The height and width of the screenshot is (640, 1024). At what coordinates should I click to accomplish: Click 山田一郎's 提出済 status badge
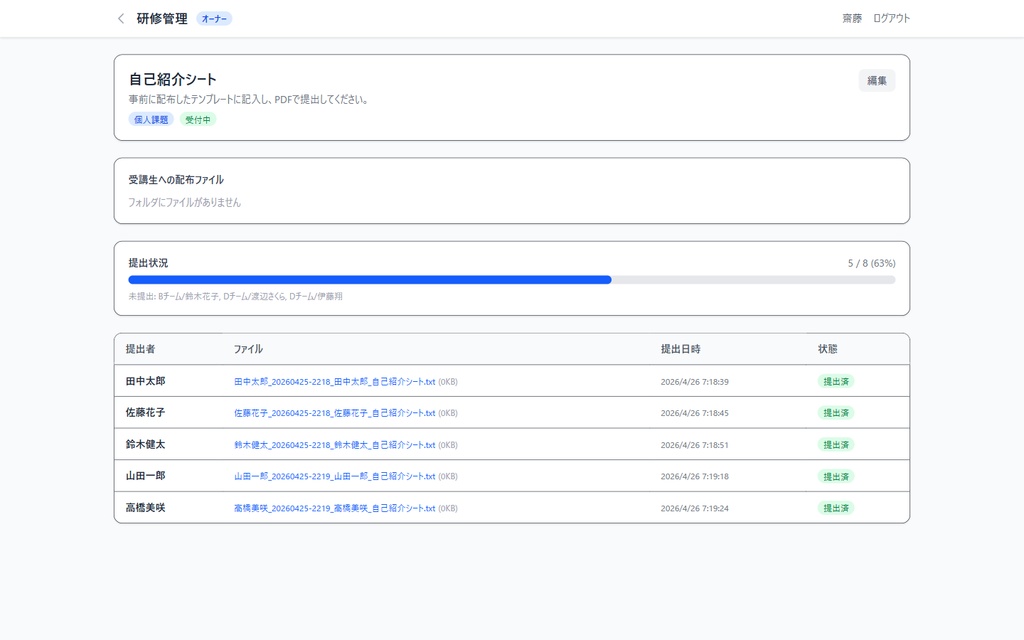click(x=836, y=476)
